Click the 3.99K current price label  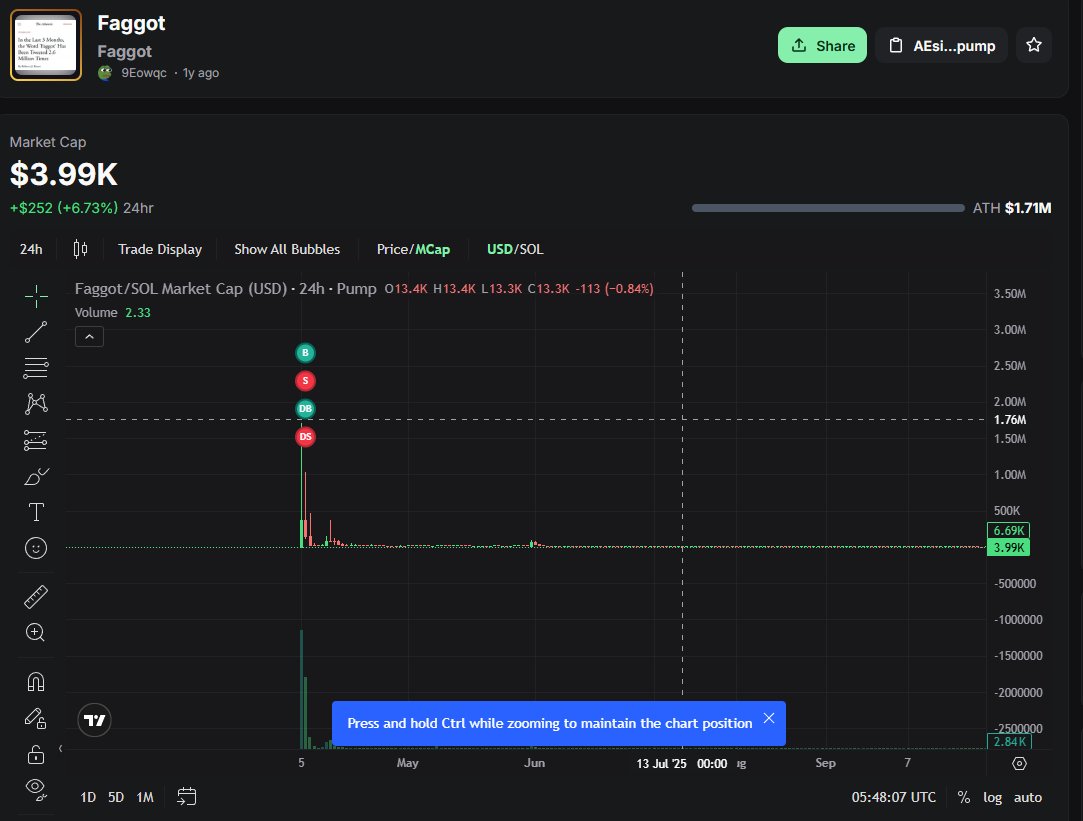click(x=1008, y=548)
